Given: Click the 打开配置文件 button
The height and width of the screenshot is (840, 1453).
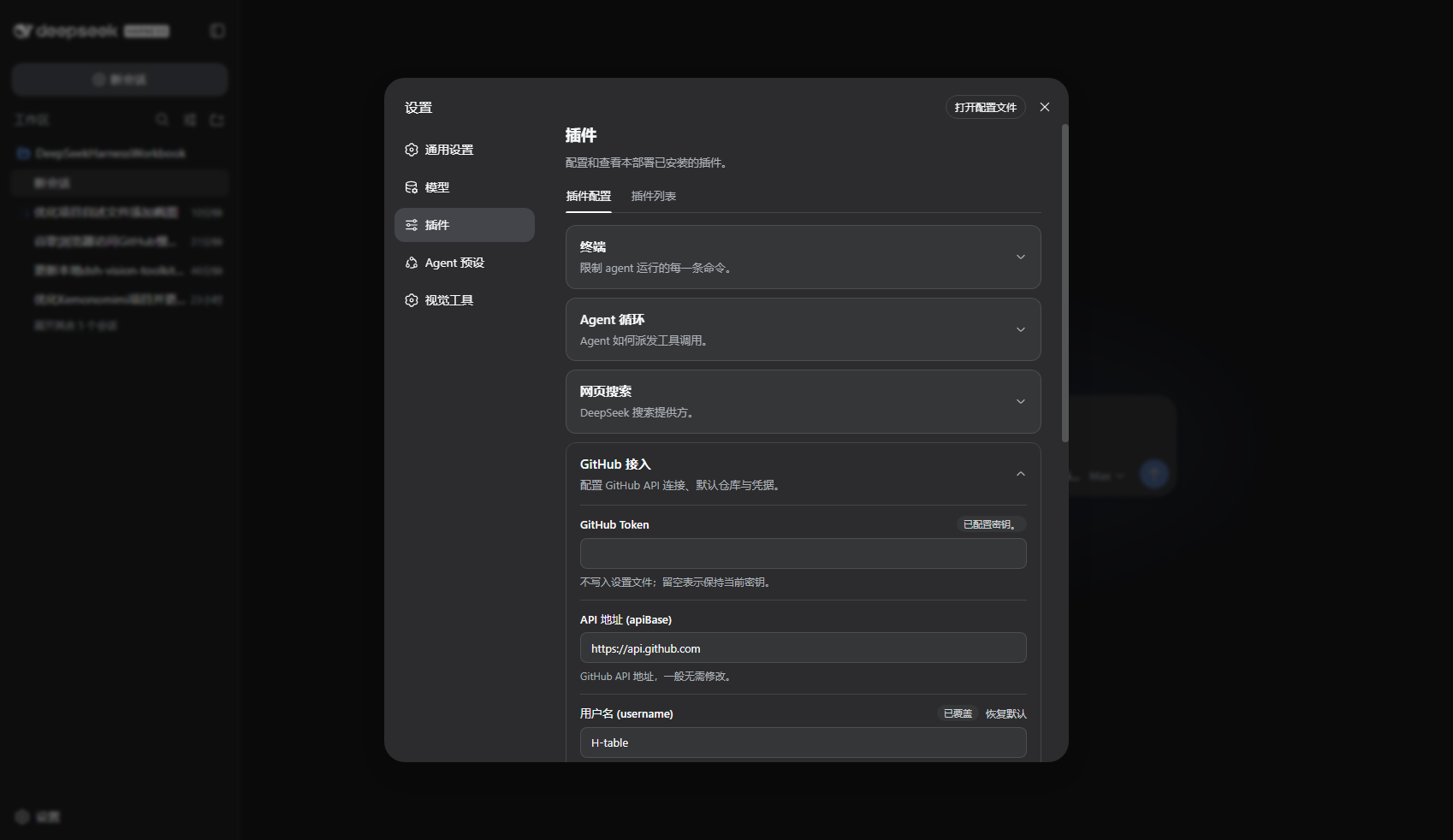Looking at the screenshot, I should click(986, 107).
